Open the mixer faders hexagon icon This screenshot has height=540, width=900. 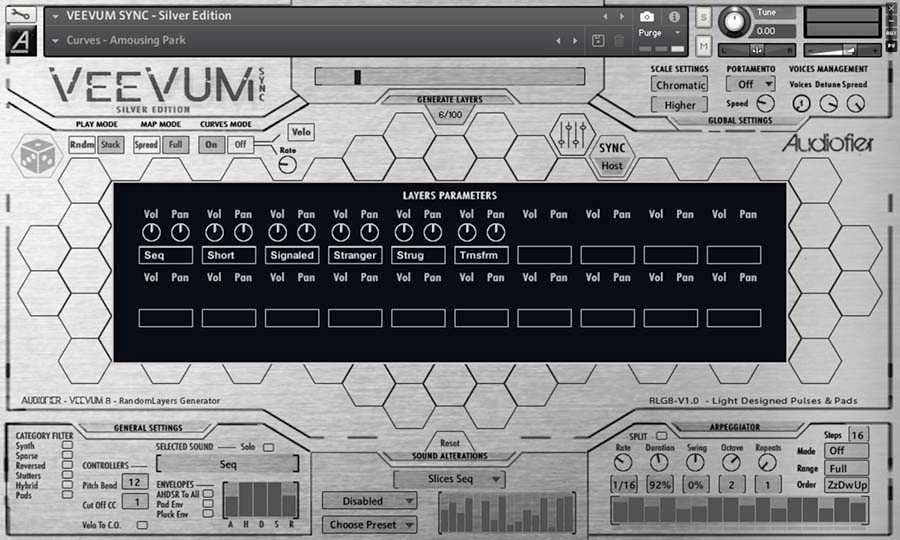click(x=574, y=135)
